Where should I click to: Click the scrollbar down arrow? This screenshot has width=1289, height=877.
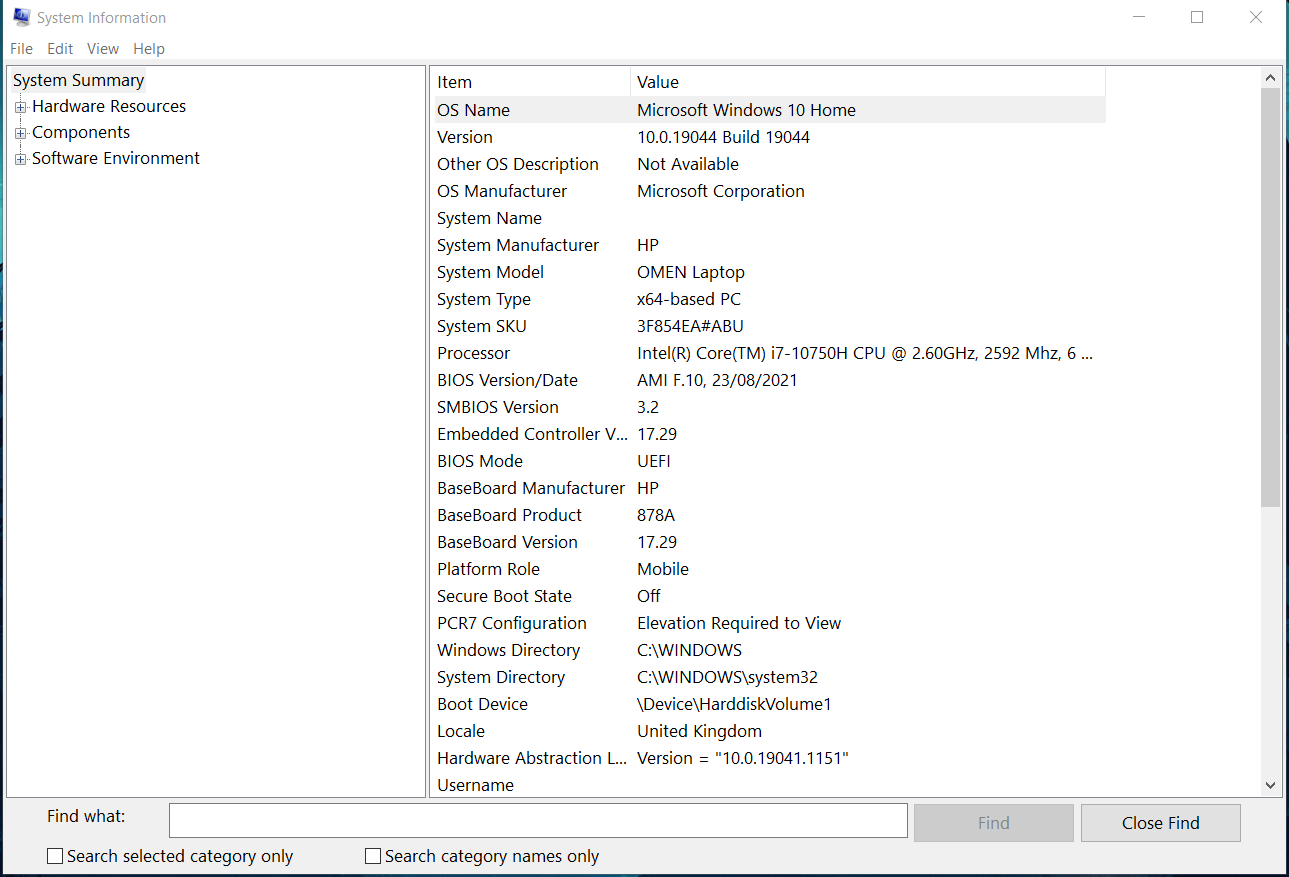coord(1270,786)
